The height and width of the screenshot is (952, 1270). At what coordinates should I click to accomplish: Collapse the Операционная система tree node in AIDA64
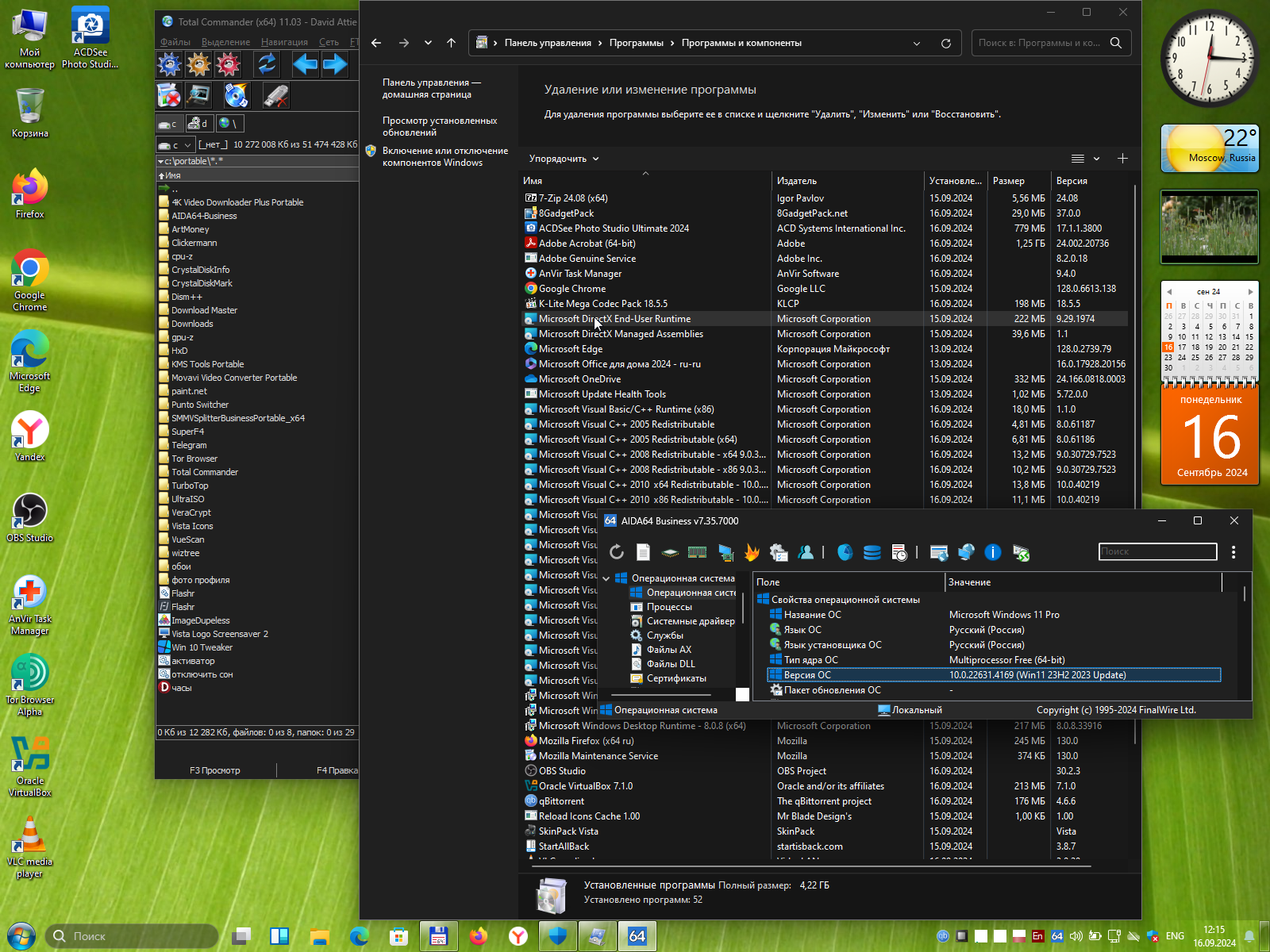[606, 578]
